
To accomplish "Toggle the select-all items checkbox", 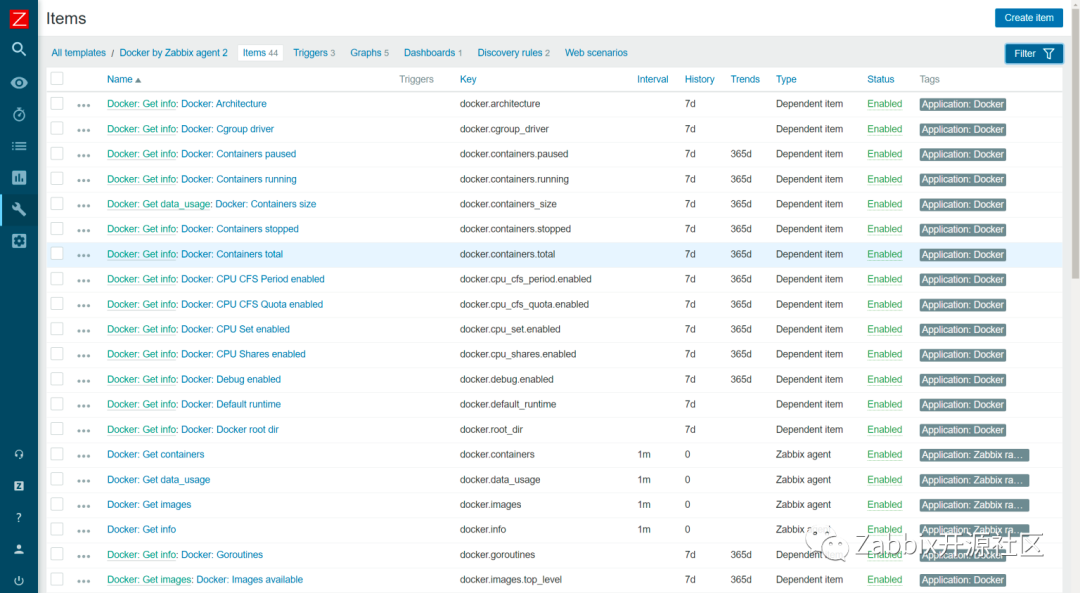I will click(x=57, y=79).
